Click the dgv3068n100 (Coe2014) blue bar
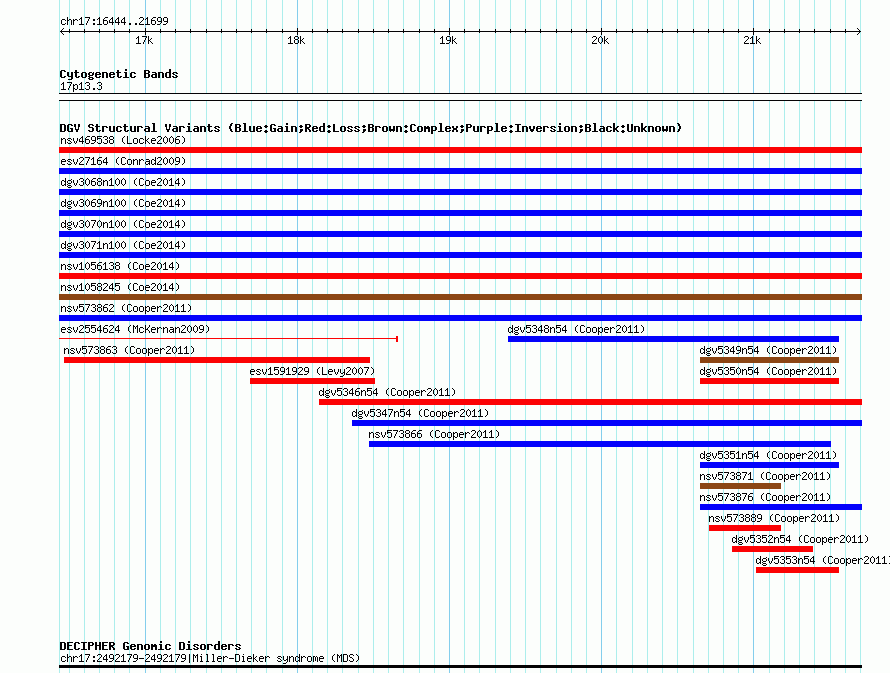Image resolution: width=890 pixels, height=673 pixels. 460,192
